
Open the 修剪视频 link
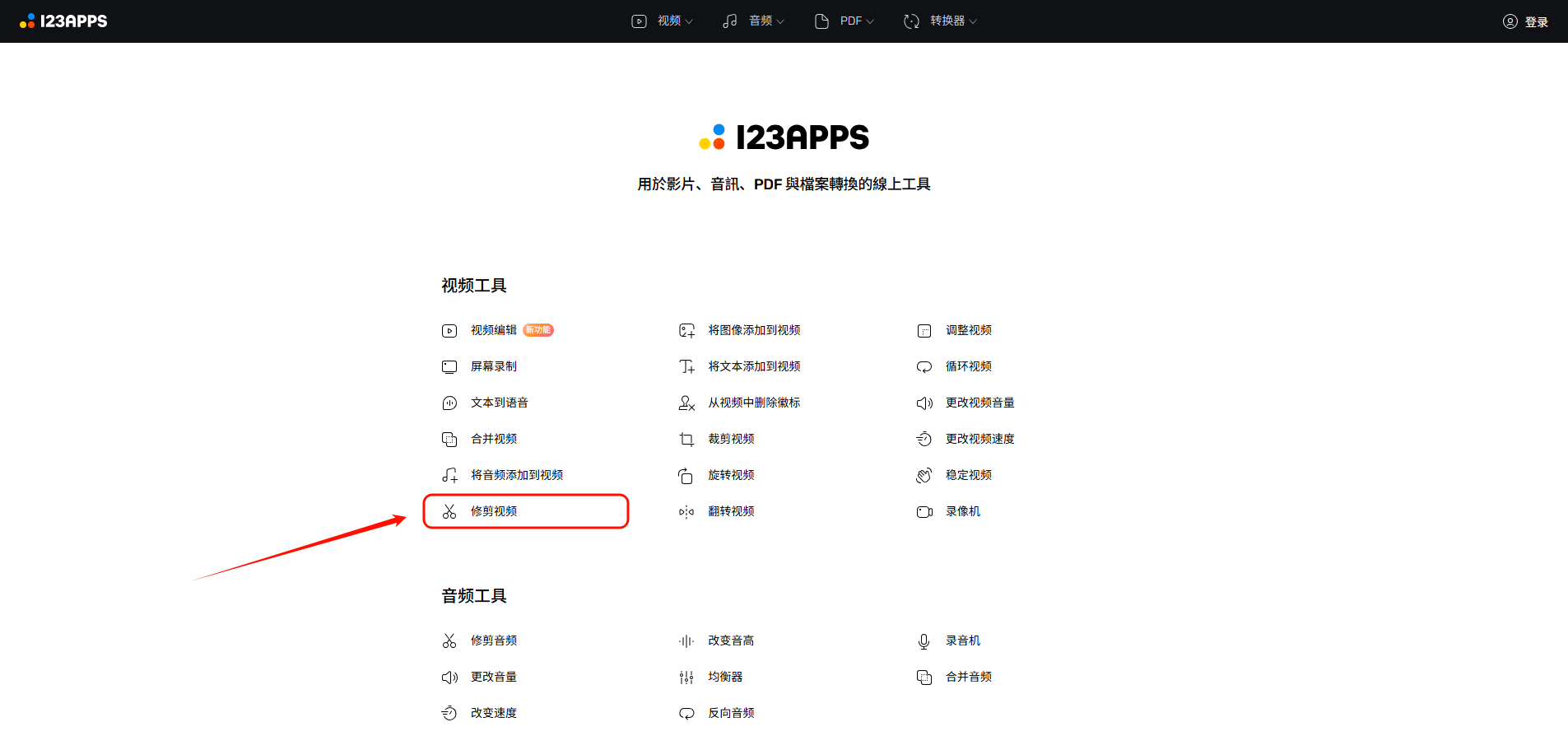click(494, 511)
